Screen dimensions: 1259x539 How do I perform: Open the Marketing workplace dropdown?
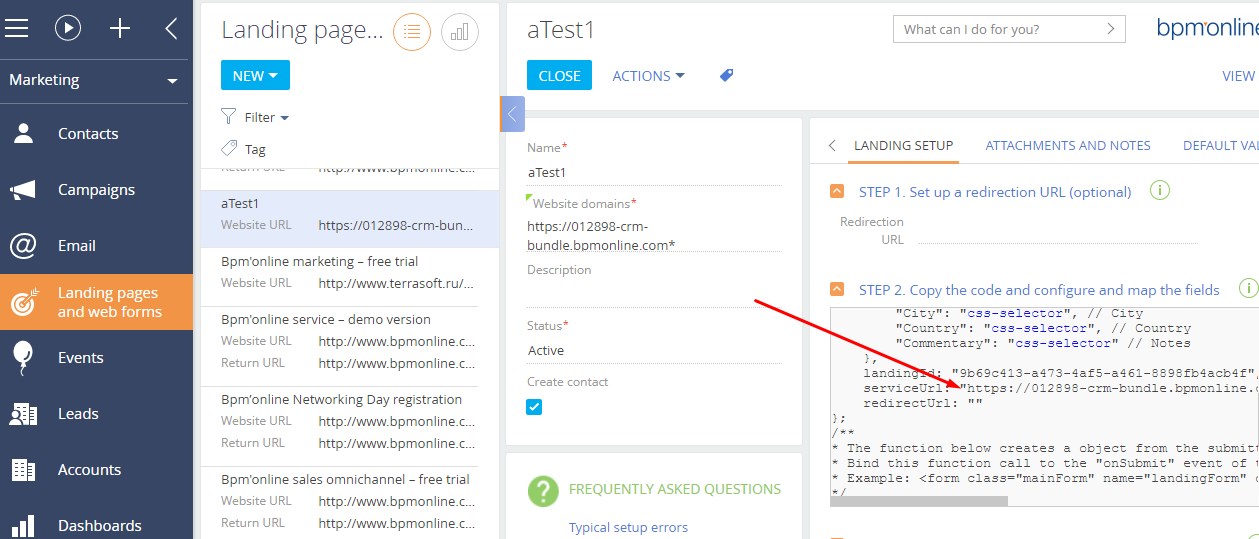tap(94, 80)
